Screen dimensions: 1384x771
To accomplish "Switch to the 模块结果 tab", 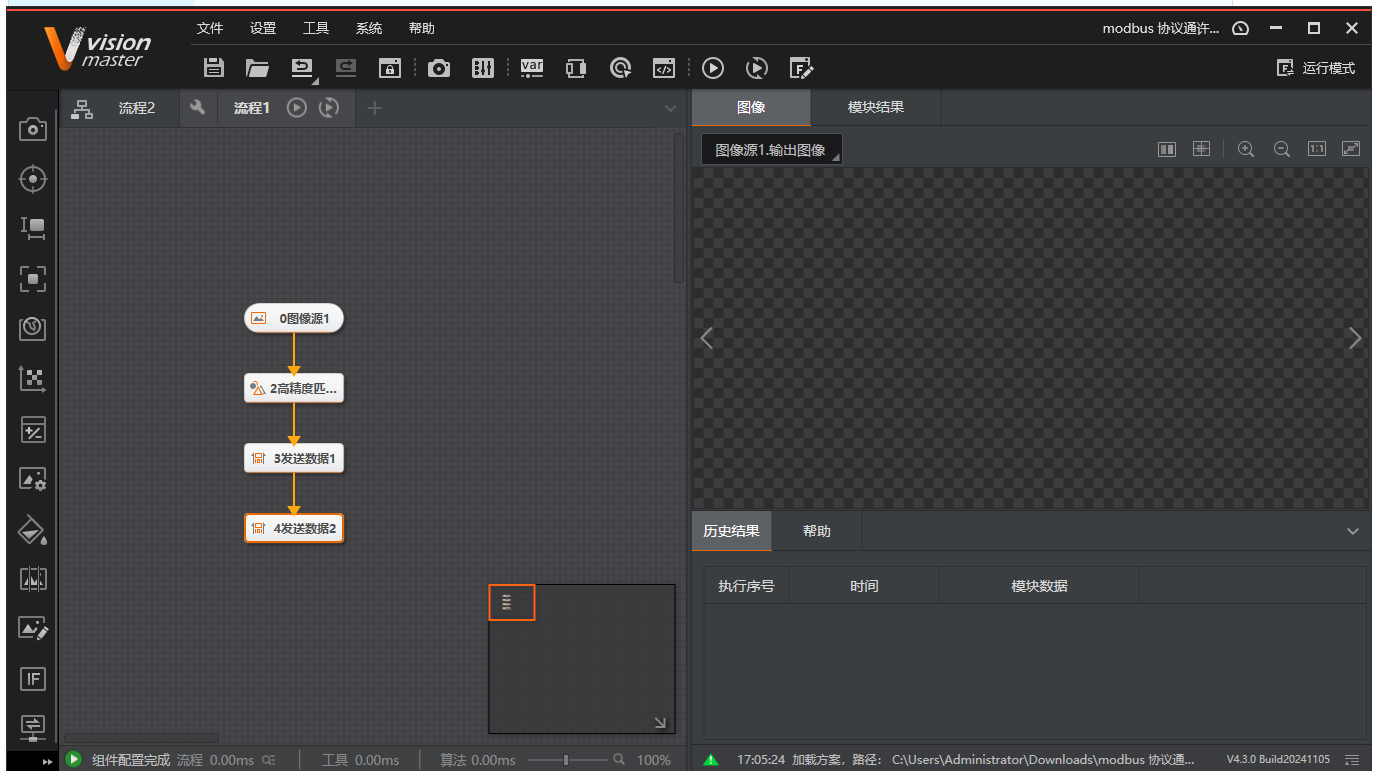I will click(875, 107).
